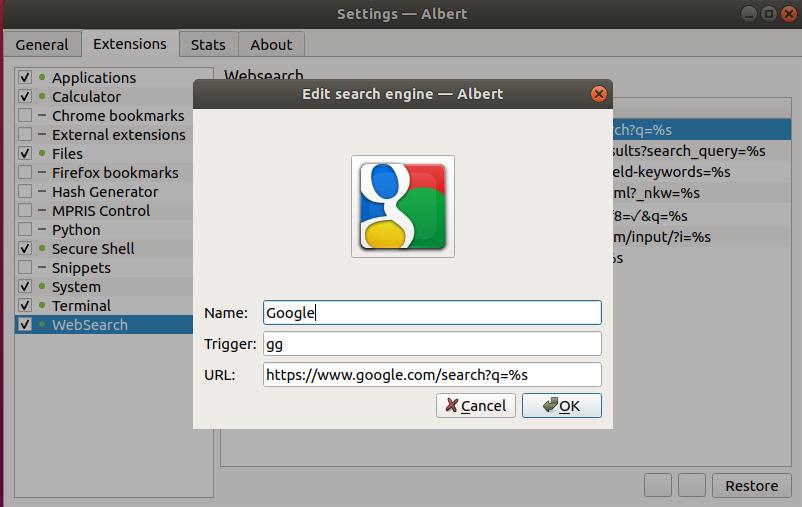
Task: Toggle the Applications extension checkbox
Action: click(x=25, y=78)
